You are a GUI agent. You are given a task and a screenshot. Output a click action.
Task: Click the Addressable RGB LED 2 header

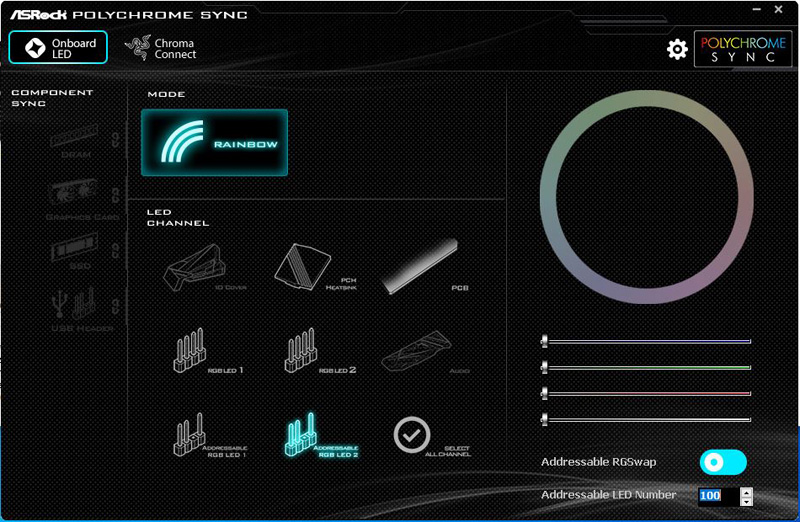(x=304, y=433)
